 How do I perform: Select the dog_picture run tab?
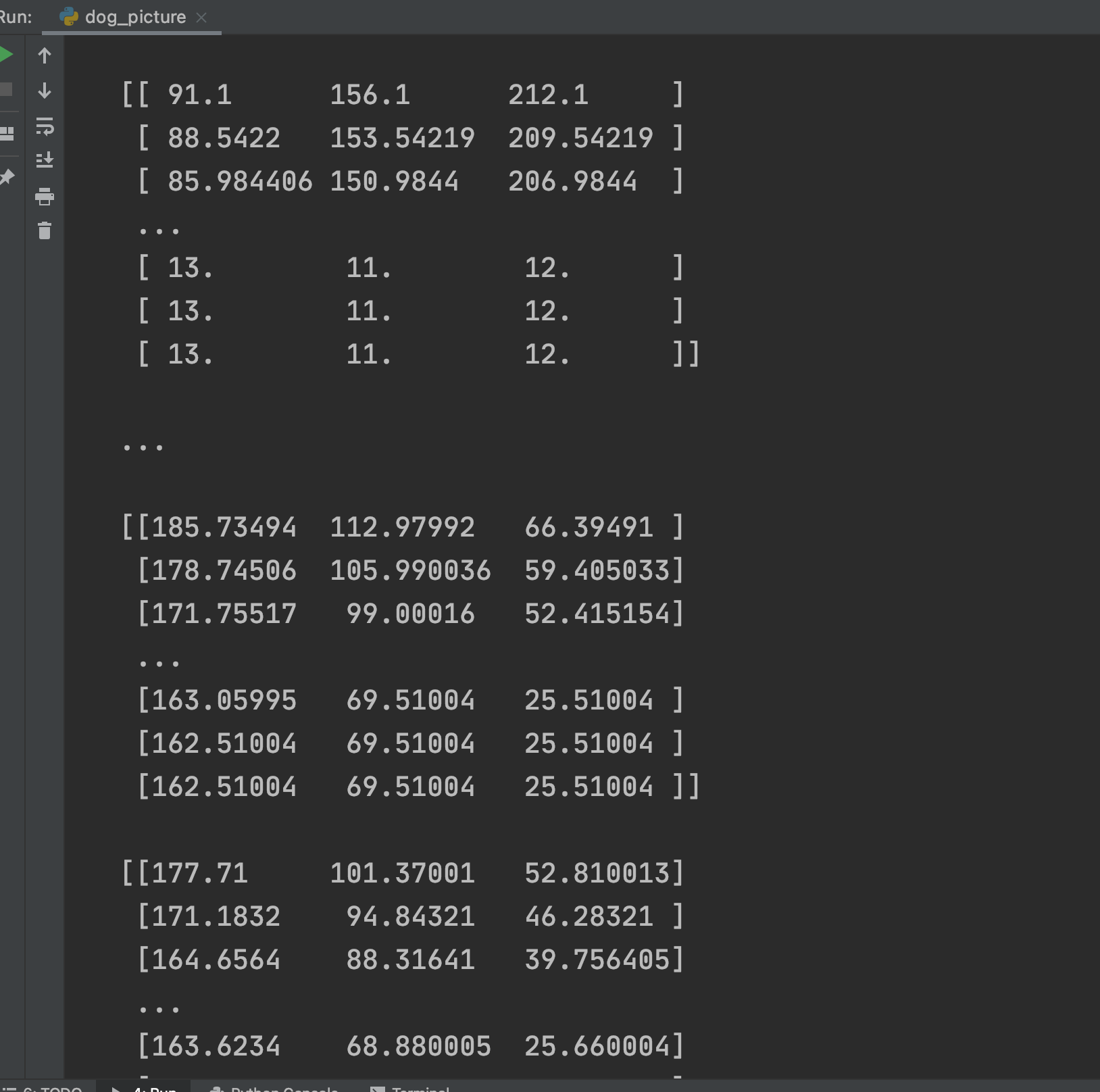point(132,17)
